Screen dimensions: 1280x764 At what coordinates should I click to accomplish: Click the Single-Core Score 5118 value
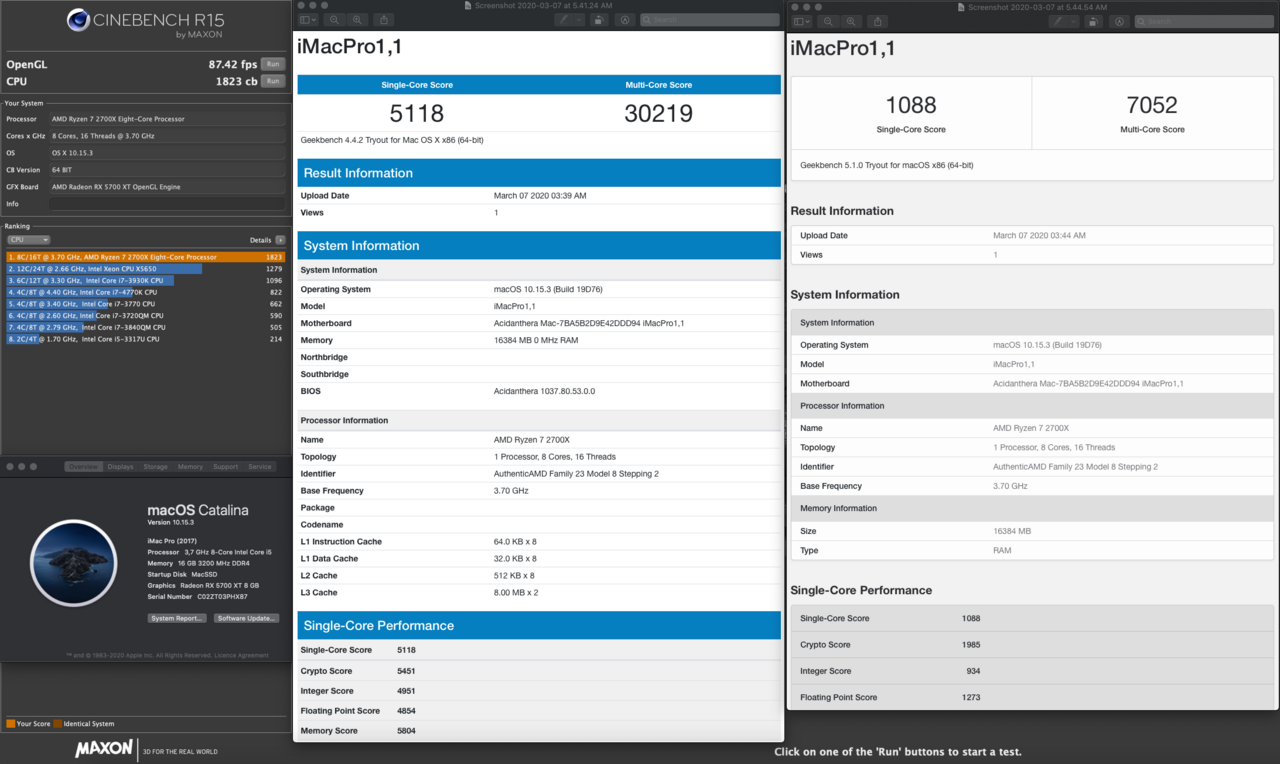coord(417,114)
